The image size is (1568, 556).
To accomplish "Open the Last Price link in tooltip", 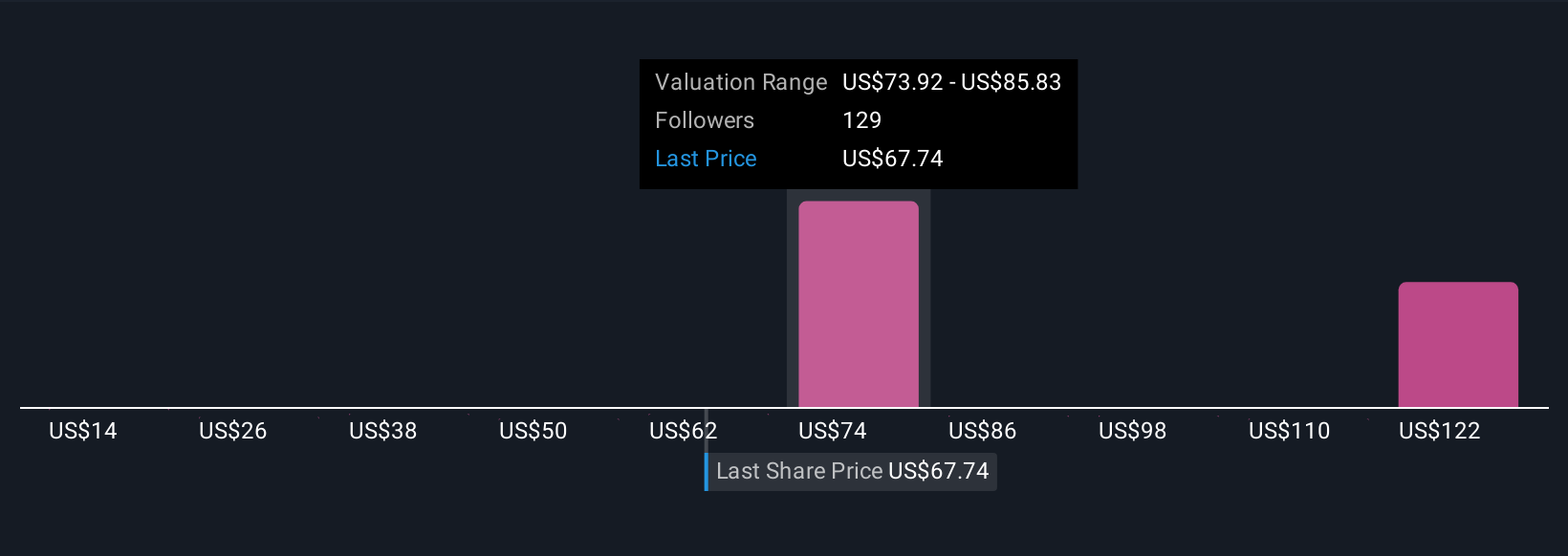I will pyautogui.click(x=706, y=159).
